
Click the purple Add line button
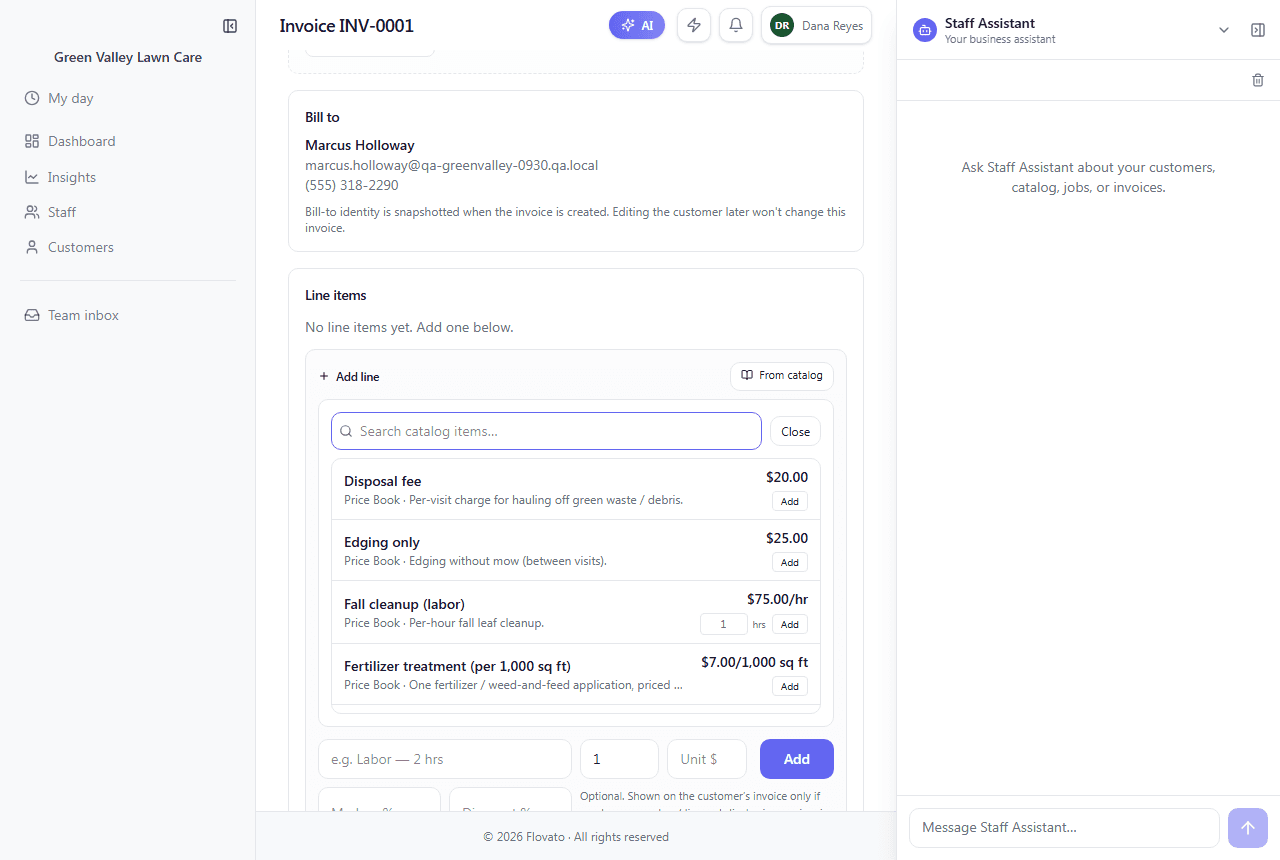click(797, 759)
